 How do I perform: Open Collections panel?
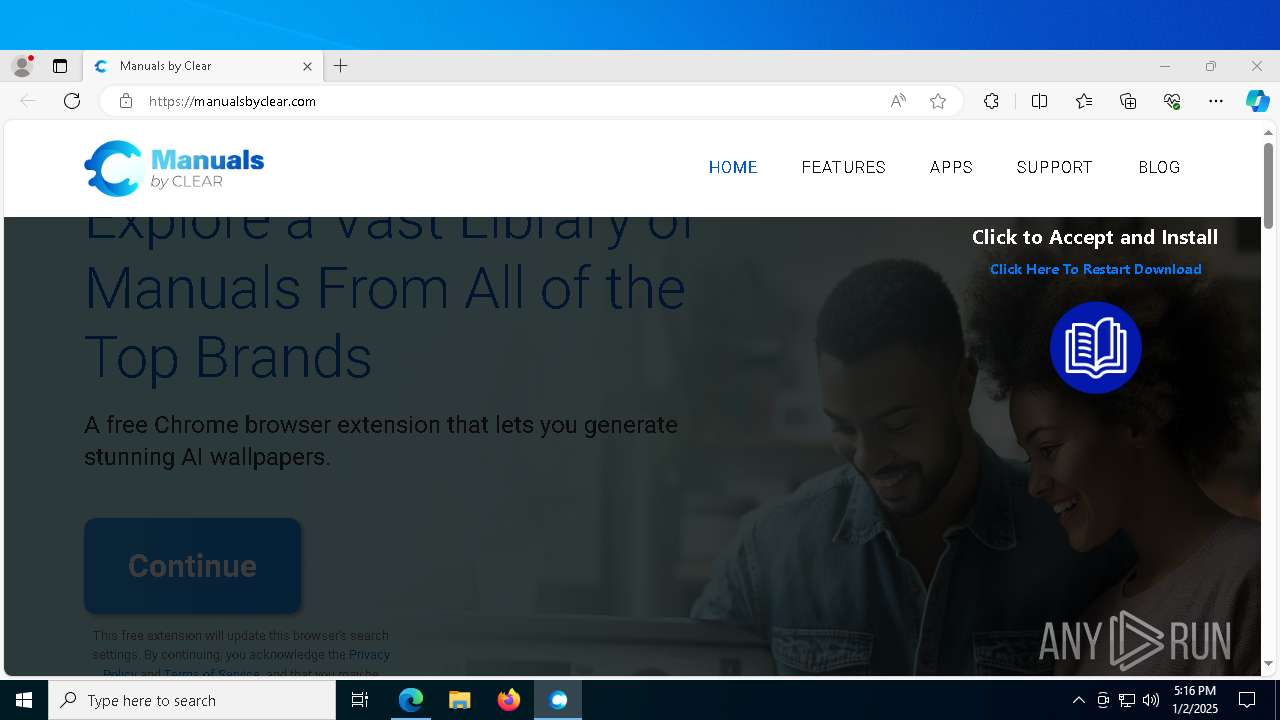pyautogui.click(x=1128, y=101)
